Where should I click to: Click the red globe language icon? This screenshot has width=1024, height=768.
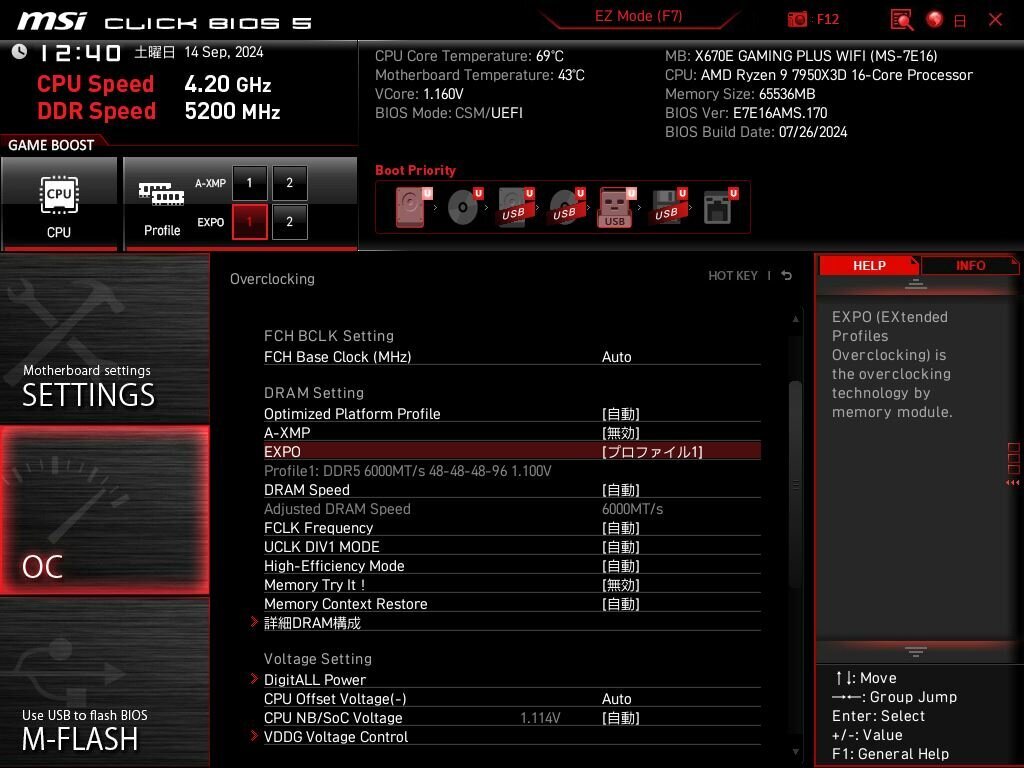coord(935,20)
